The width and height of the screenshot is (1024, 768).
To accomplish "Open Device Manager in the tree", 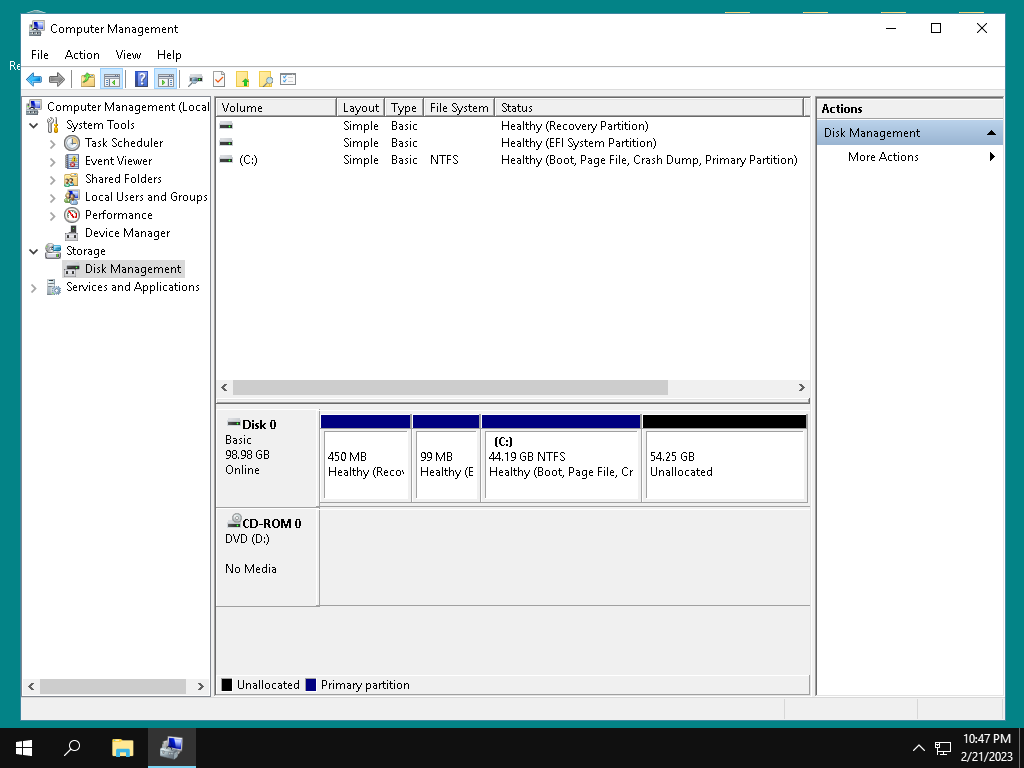I will point(127,233).
